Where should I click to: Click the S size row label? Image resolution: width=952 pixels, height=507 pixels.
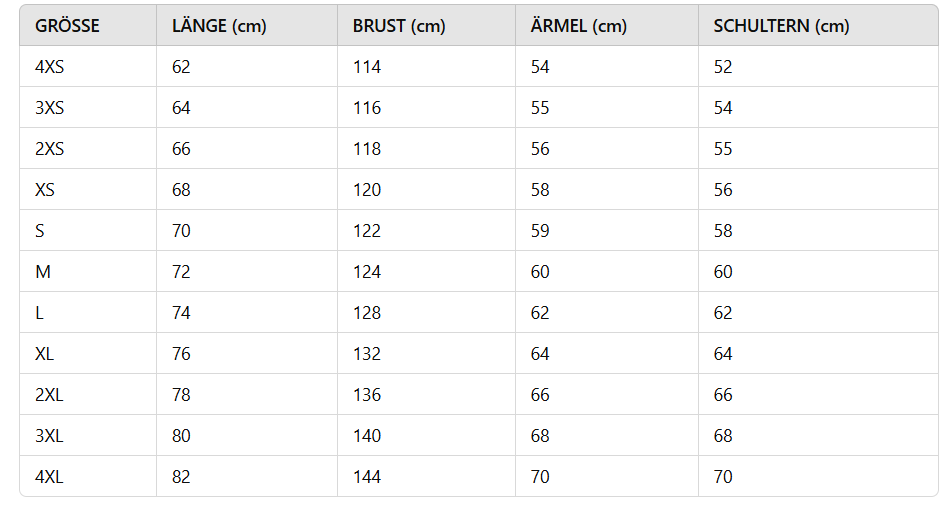point(40,231)
